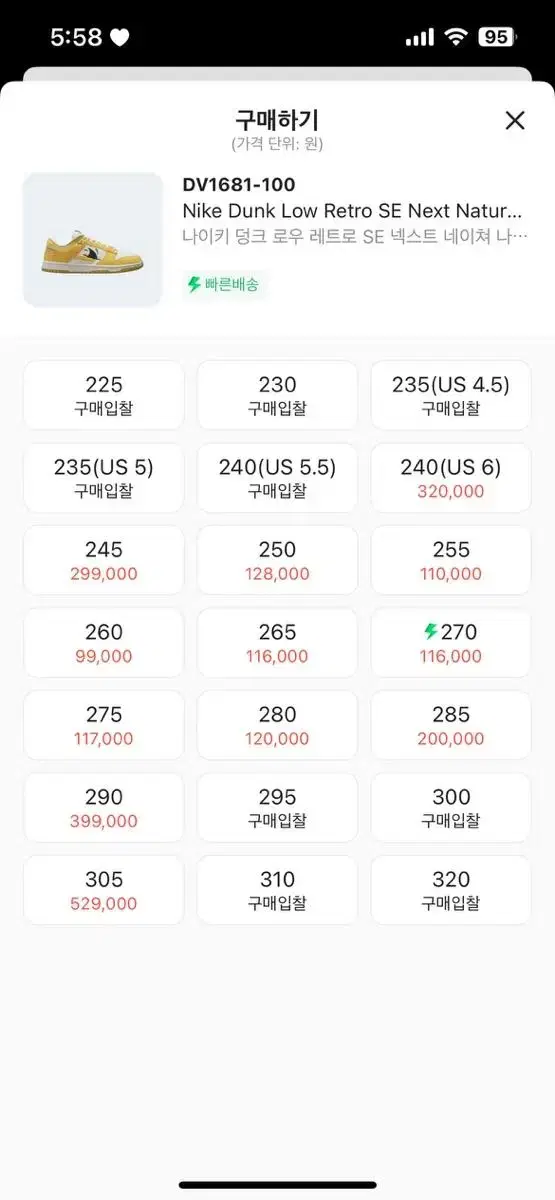The width and height of the screenshot is (555, 1200).
Task: Choose size 240(US 5.5)
Action: click(277, 478)
